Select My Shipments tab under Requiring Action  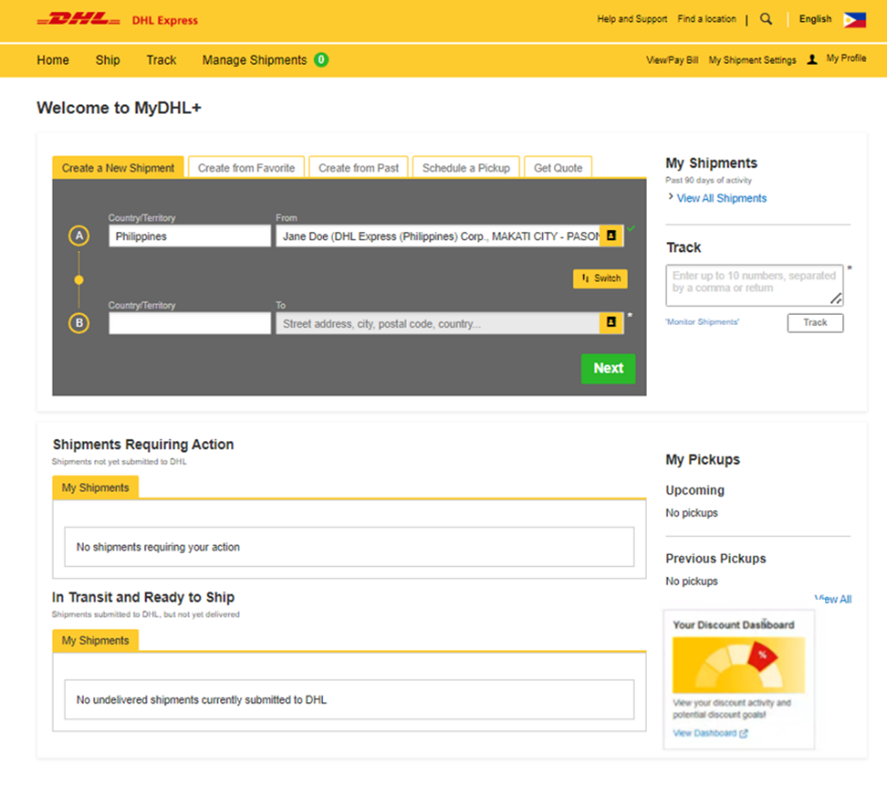coord(96,488)
